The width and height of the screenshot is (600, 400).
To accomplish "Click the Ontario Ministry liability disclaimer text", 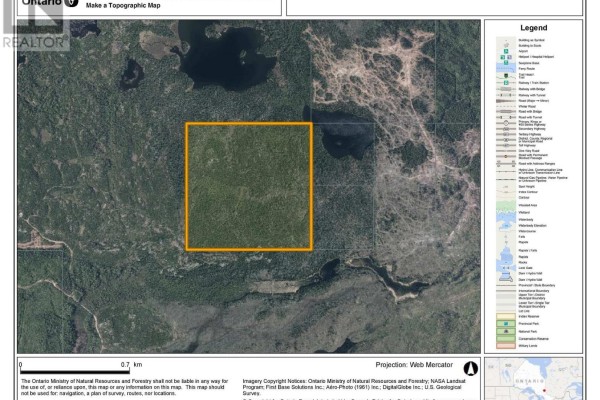I will [x=124, y=387].
